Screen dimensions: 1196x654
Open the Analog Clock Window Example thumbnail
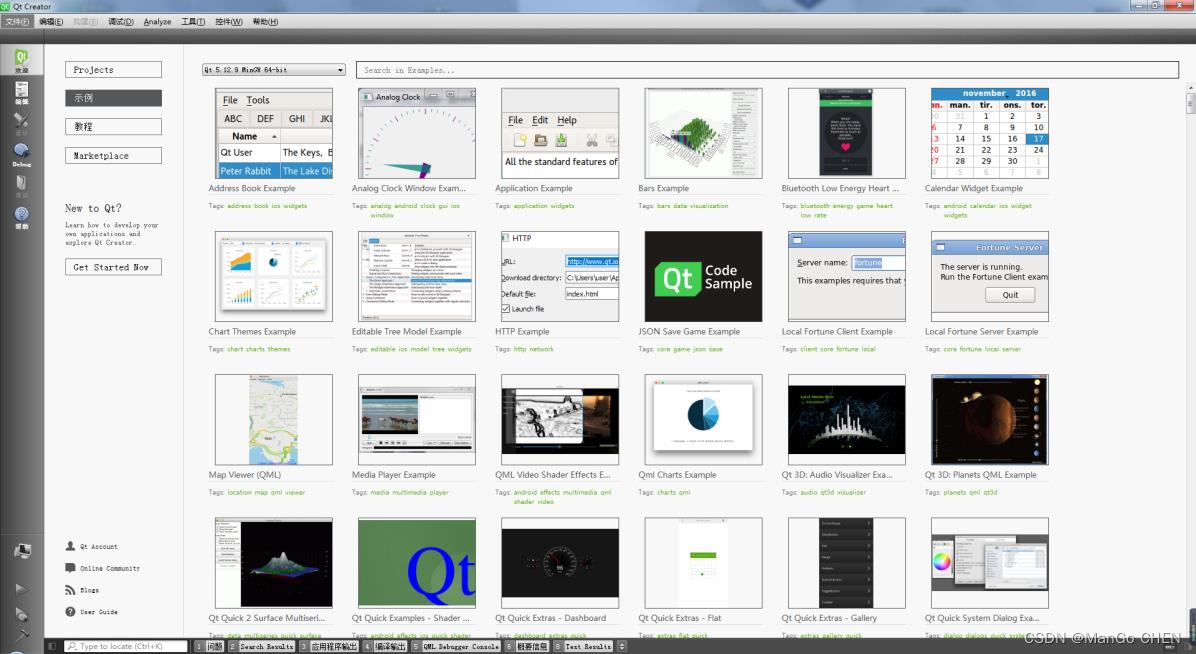(x=416, y=134)
